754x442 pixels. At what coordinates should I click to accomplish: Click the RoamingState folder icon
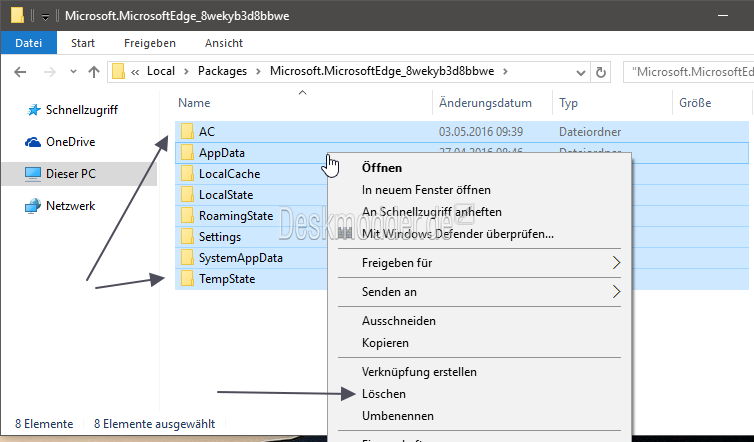pyautogui.click(x=187, y=215)
